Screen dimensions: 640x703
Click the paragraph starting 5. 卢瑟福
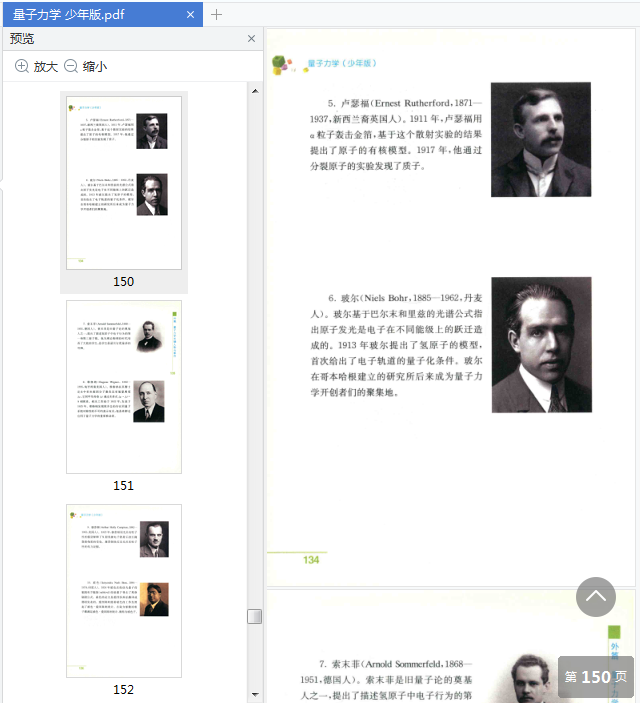click(396, 135)
